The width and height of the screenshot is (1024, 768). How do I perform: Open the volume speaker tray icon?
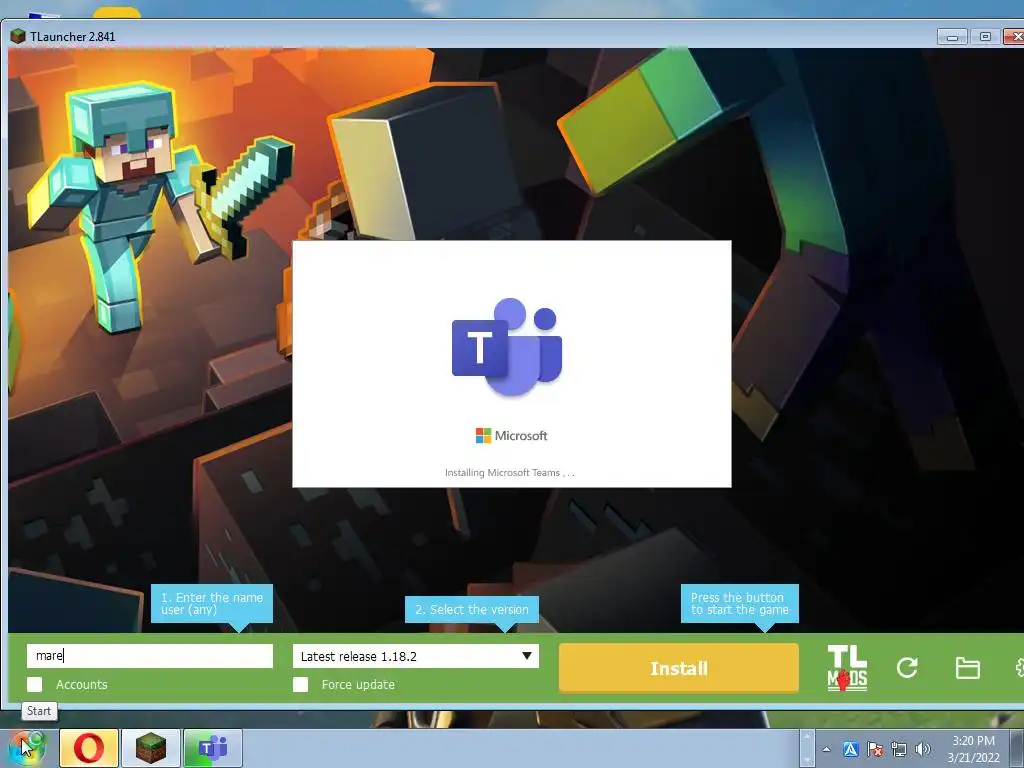[922, 749]
